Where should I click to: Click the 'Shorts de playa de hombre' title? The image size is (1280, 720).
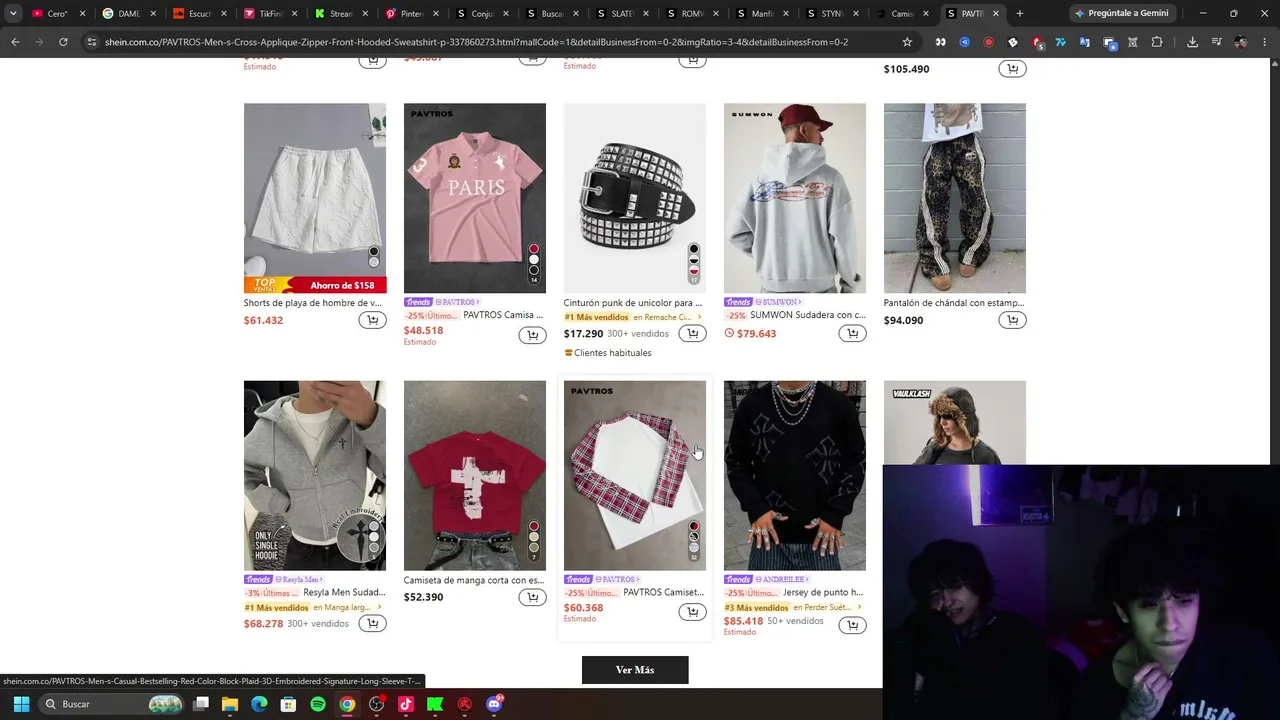click(313, 303)
